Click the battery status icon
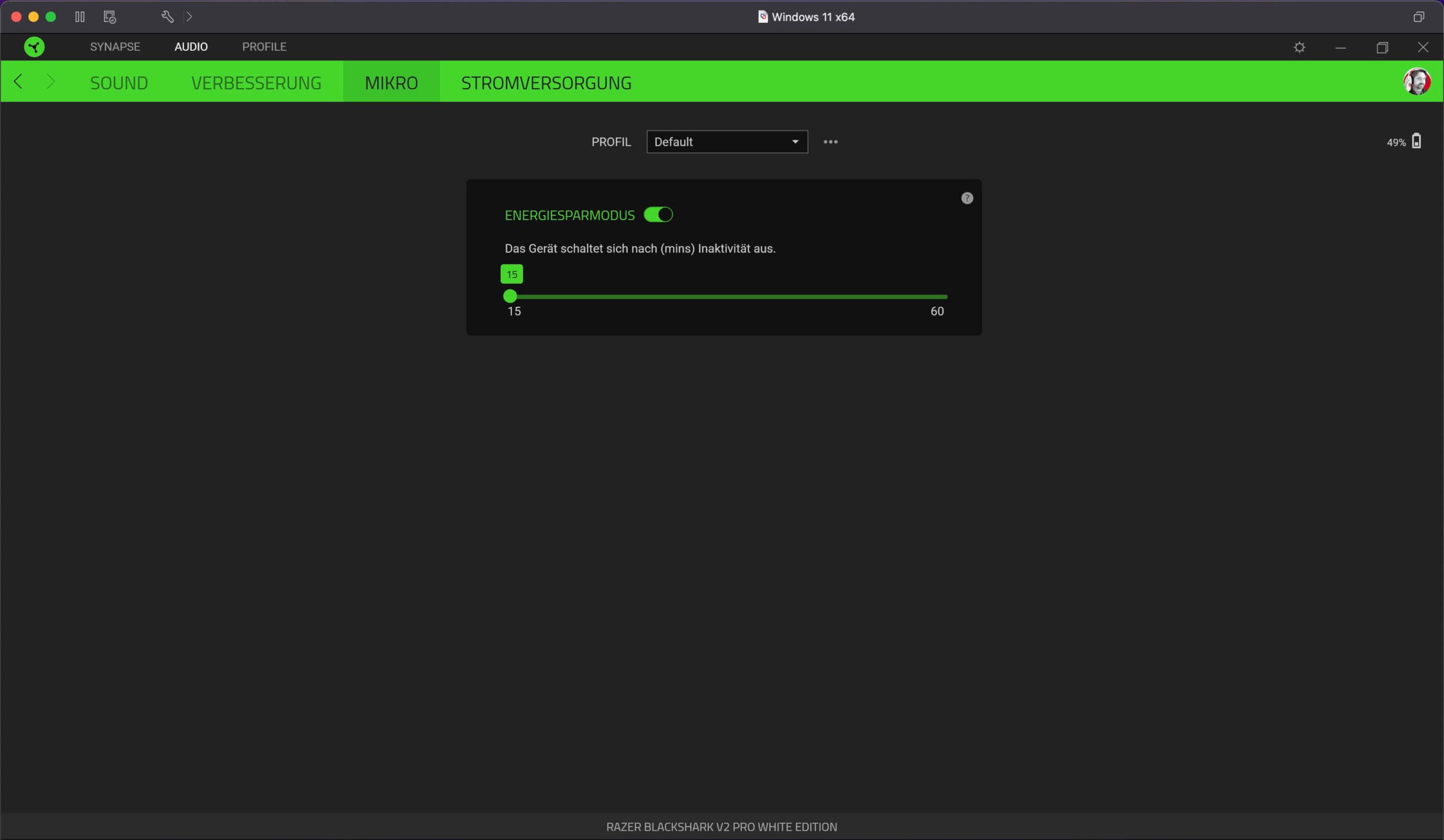Viewport: 1444px width, 840px height. tap(1416, 141)
